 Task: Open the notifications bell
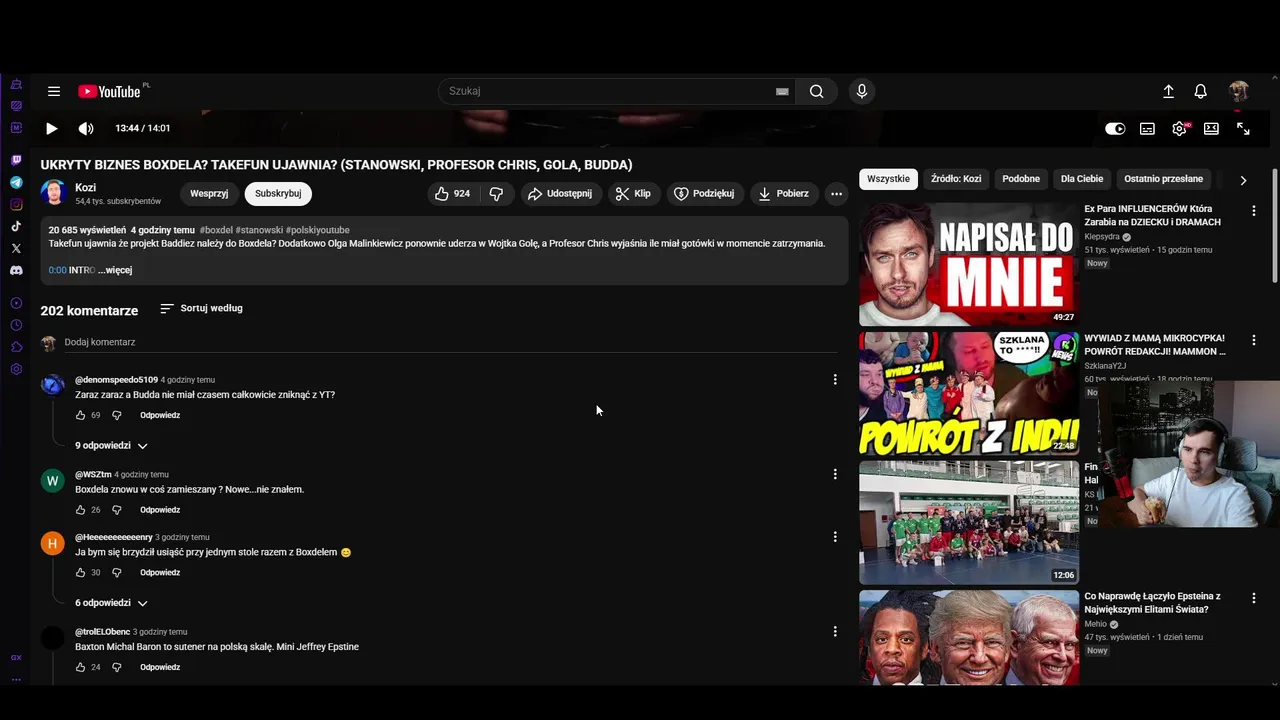click(x=1201, y=91)
